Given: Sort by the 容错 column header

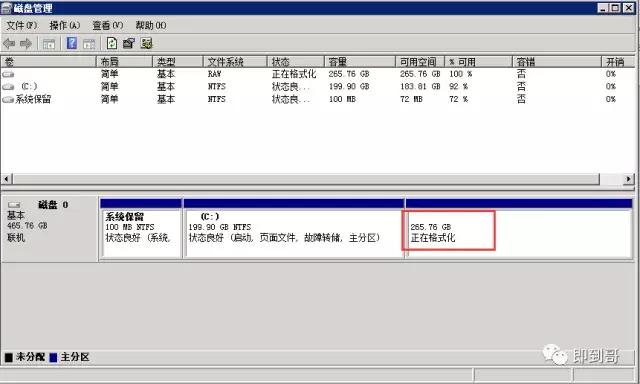Looking at the screenshot, I should point(557,62).
